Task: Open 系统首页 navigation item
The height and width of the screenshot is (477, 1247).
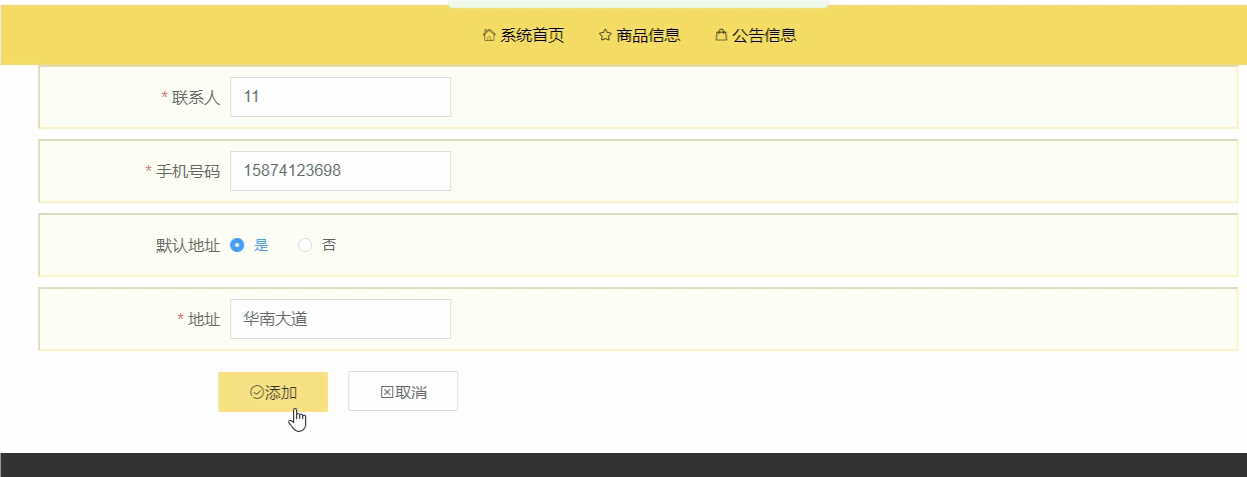Action: tap(523, 36)
